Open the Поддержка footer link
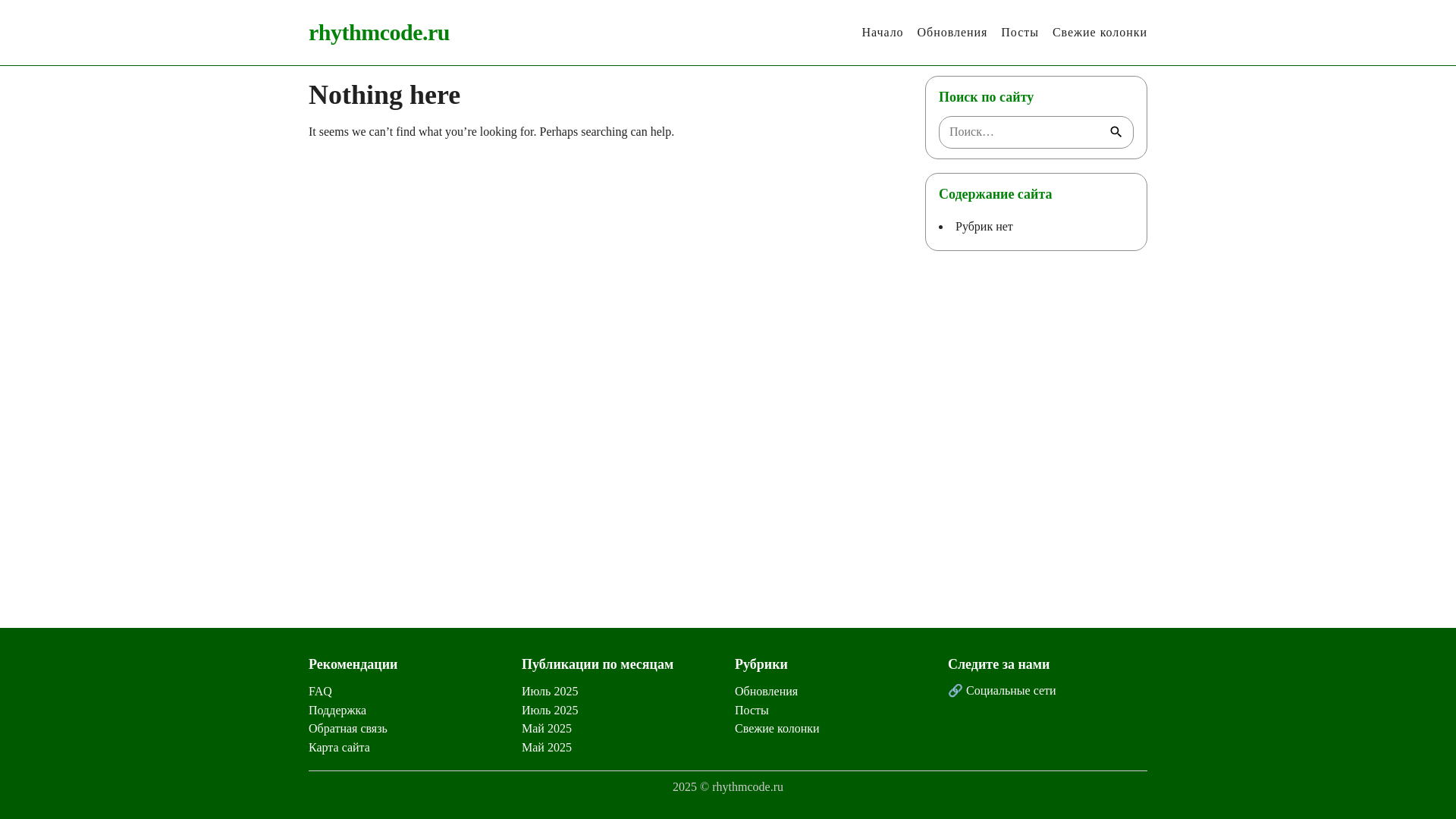Screen dimensions: 1456x819 pyautogui.click(x=337, y=711)
